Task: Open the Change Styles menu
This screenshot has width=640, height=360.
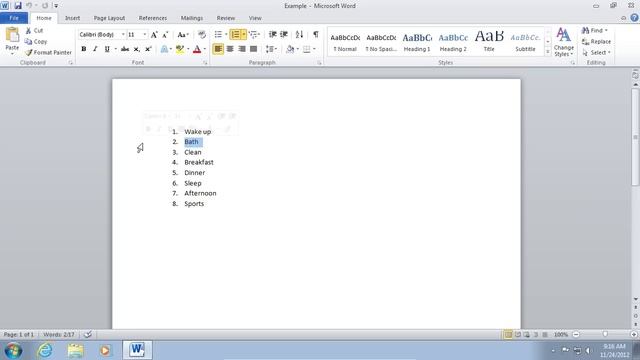Action: [x=564, y=42]
